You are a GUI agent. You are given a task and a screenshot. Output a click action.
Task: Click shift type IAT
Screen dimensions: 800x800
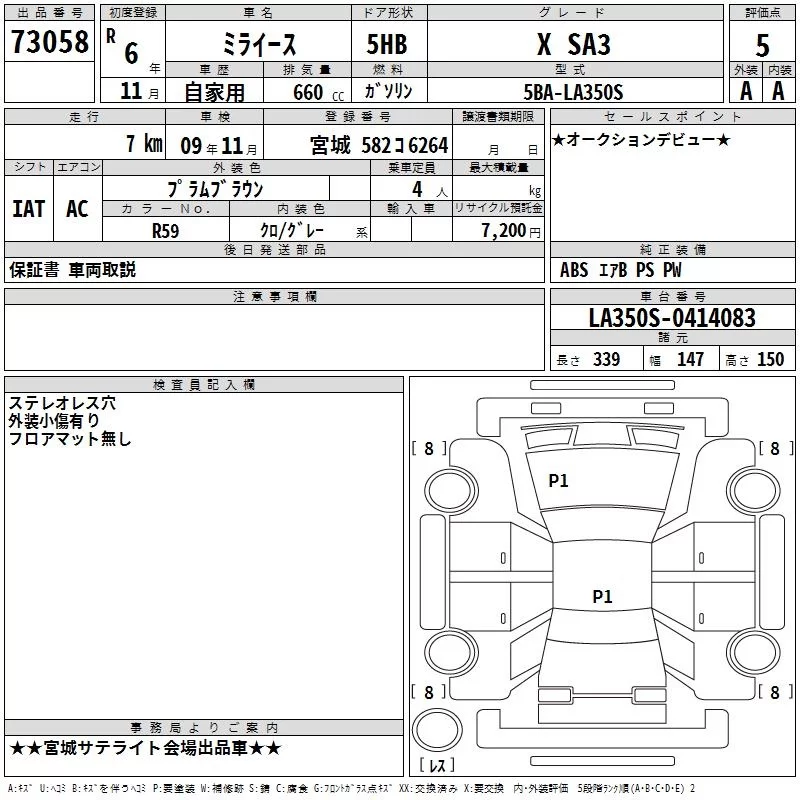(x=29, y=209)
